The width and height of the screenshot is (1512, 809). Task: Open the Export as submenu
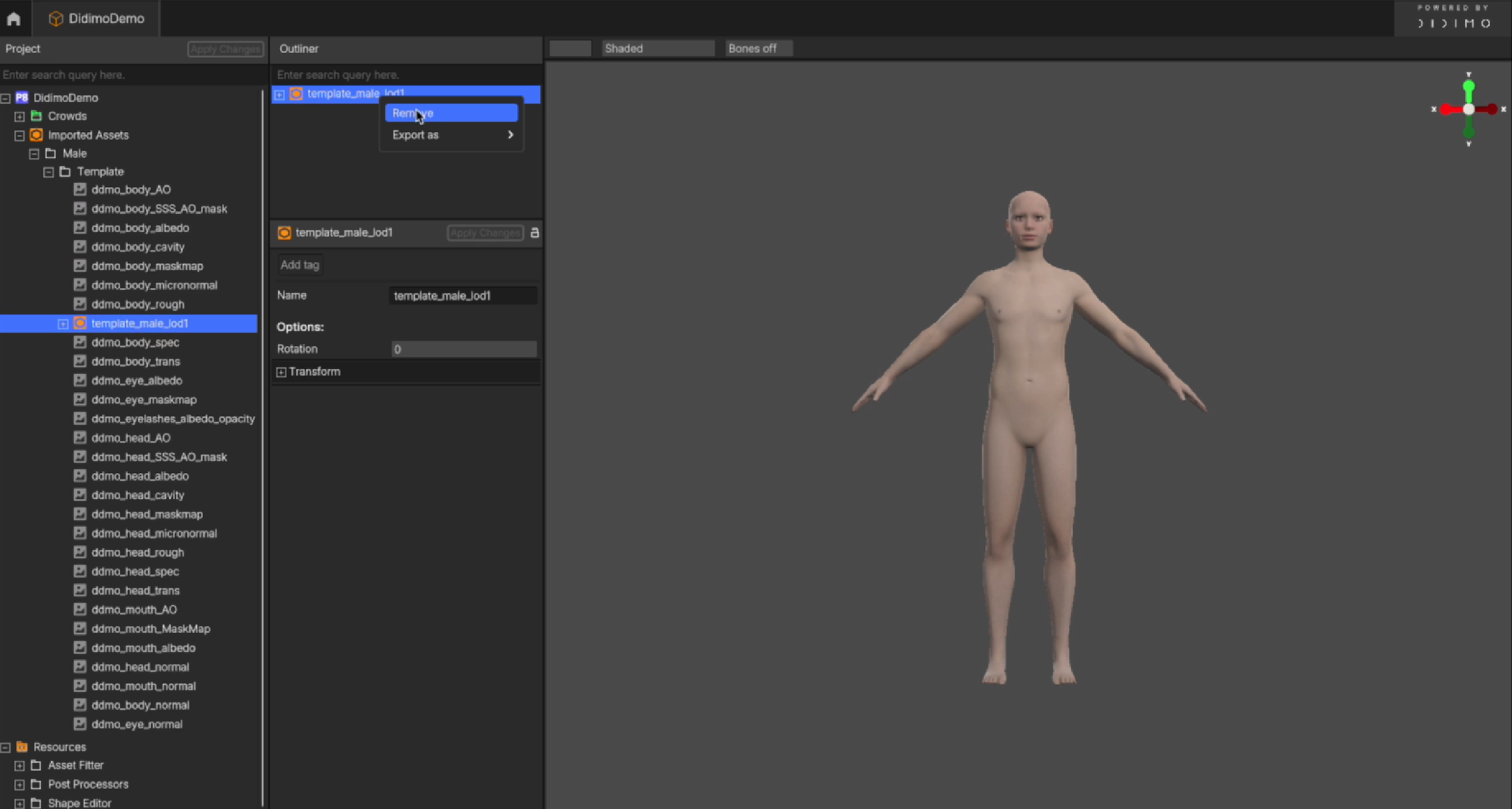451,135
